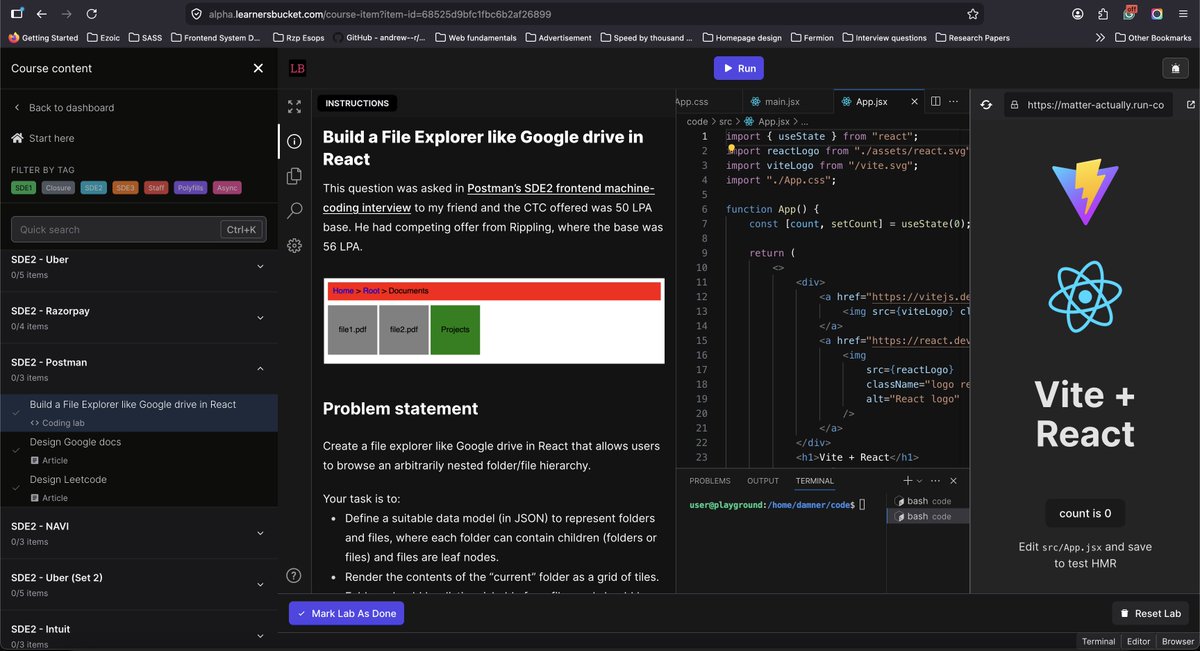The image size is (1200, 651).
Task: Click the count is 0 button
Action: tap(1085, 513)
